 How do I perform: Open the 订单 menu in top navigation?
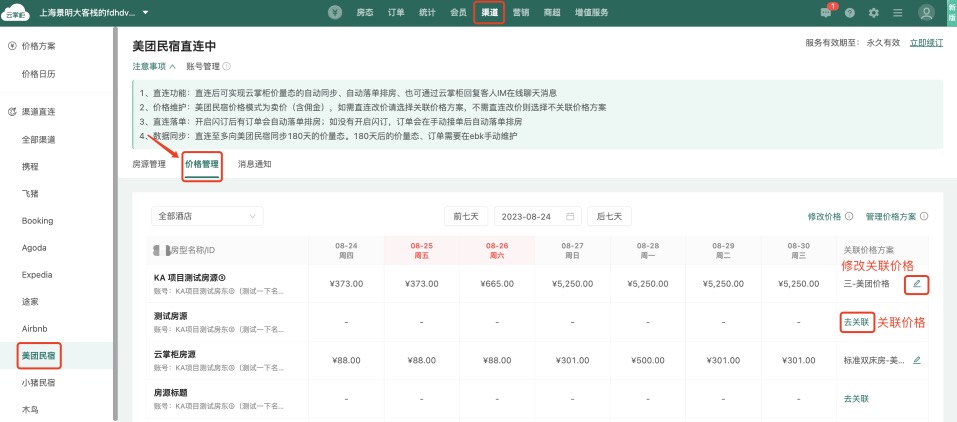[x=396, y=13]
